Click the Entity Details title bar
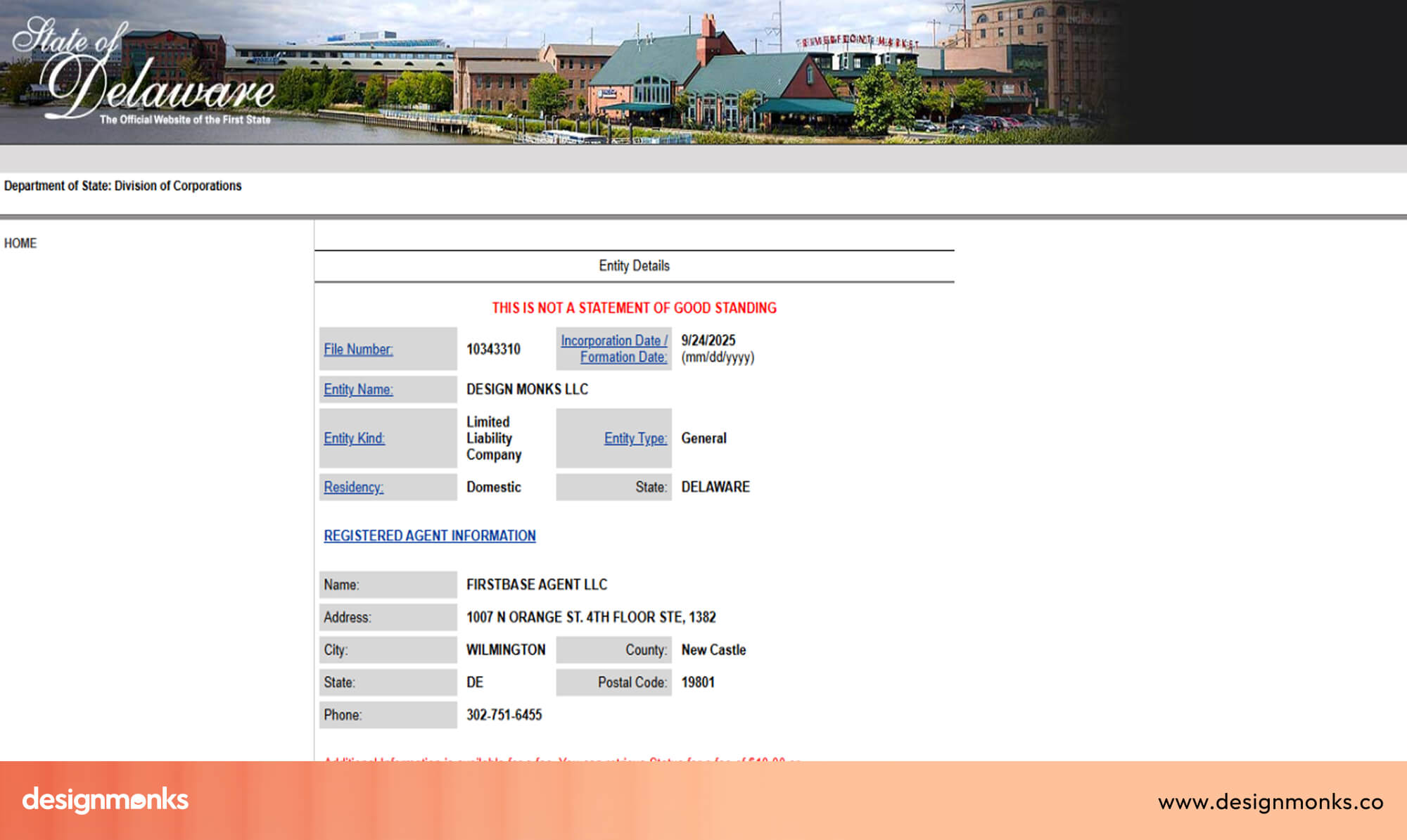This screenshot has width=1407, height=840. [633, 266]
